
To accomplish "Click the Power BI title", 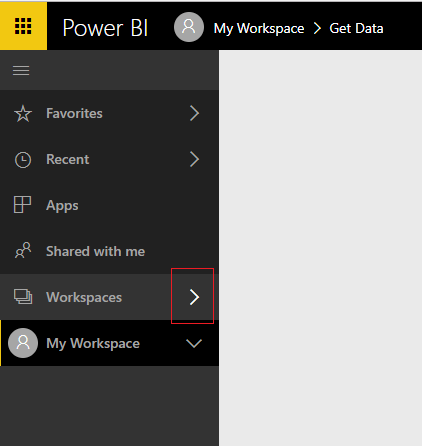I will pyautogui.click(x=105, y=28).
